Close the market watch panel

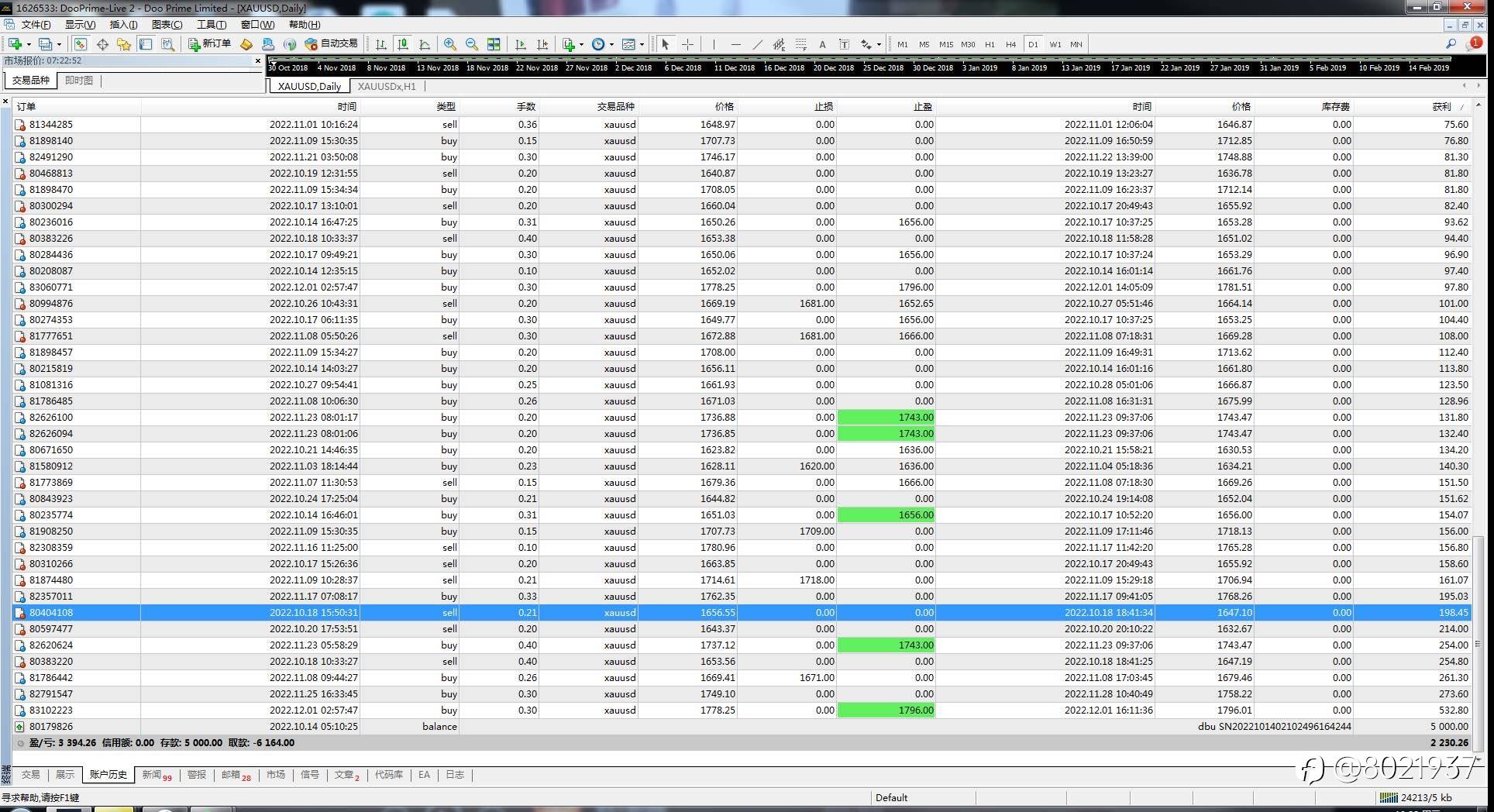tap(258, 60)
